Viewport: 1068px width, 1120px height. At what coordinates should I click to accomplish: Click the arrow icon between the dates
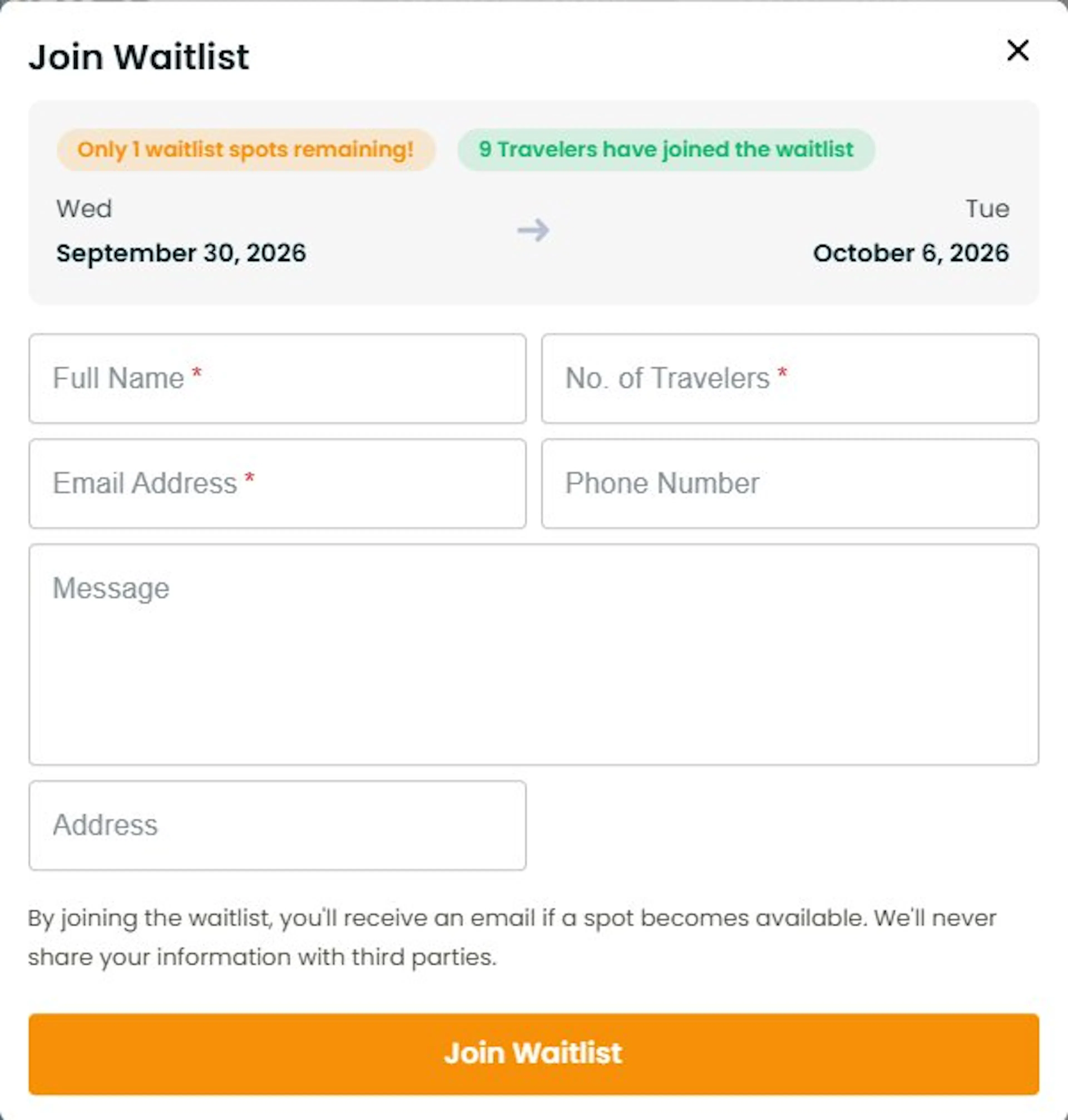(x=533, y=230)
